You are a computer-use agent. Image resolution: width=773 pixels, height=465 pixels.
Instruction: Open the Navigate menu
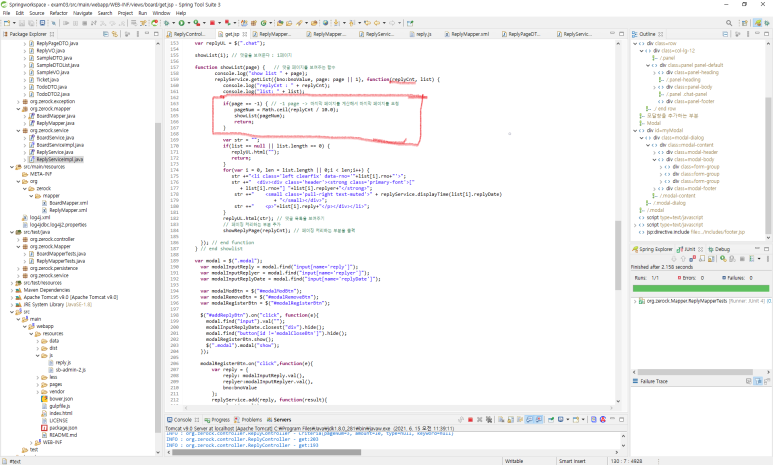coord(82,13)
